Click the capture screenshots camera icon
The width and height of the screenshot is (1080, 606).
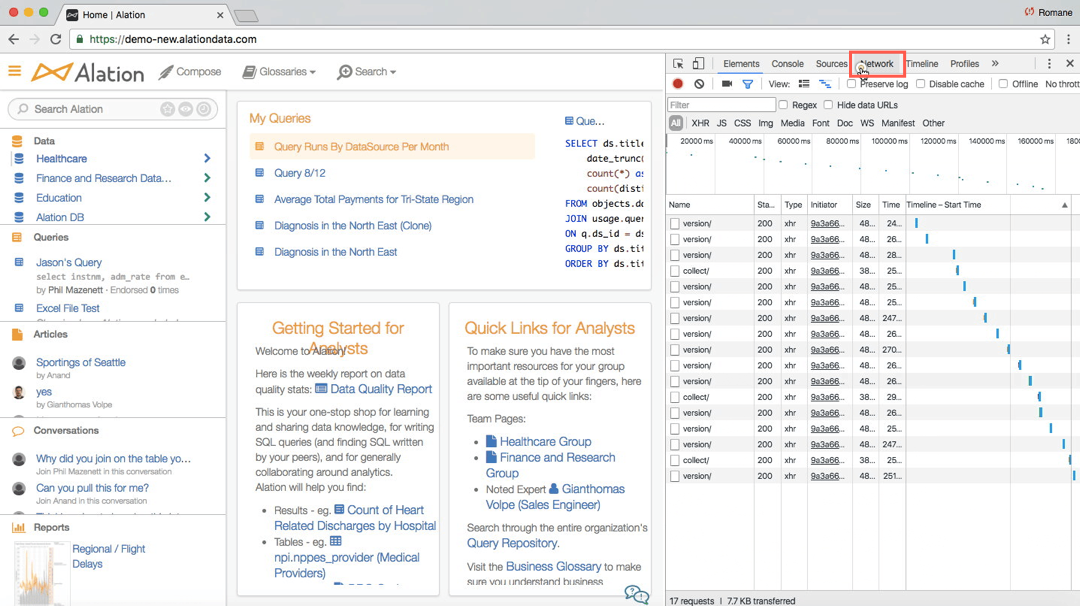pos(727,83)
